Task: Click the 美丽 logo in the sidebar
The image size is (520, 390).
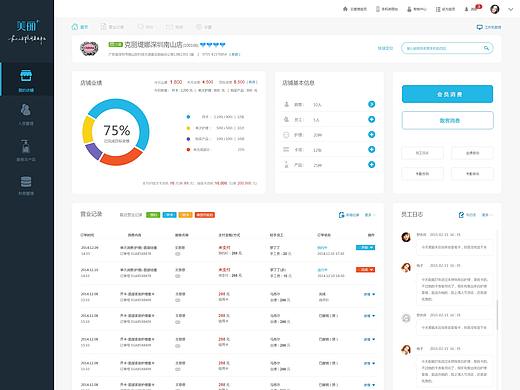Action: [x=28, y=26]
